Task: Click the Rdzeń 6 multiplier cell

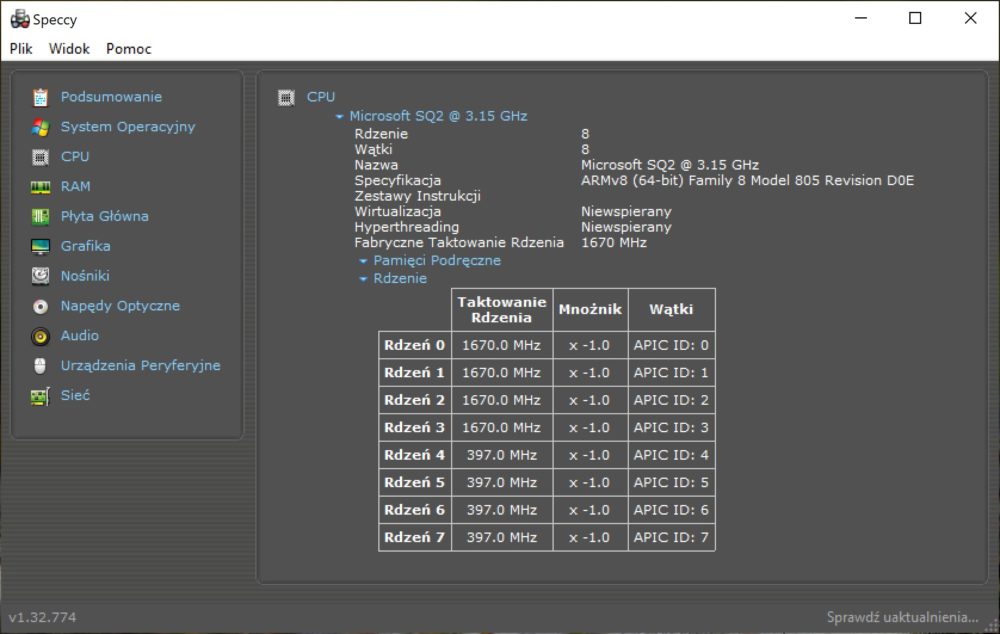Action: [x=591, y=510]
